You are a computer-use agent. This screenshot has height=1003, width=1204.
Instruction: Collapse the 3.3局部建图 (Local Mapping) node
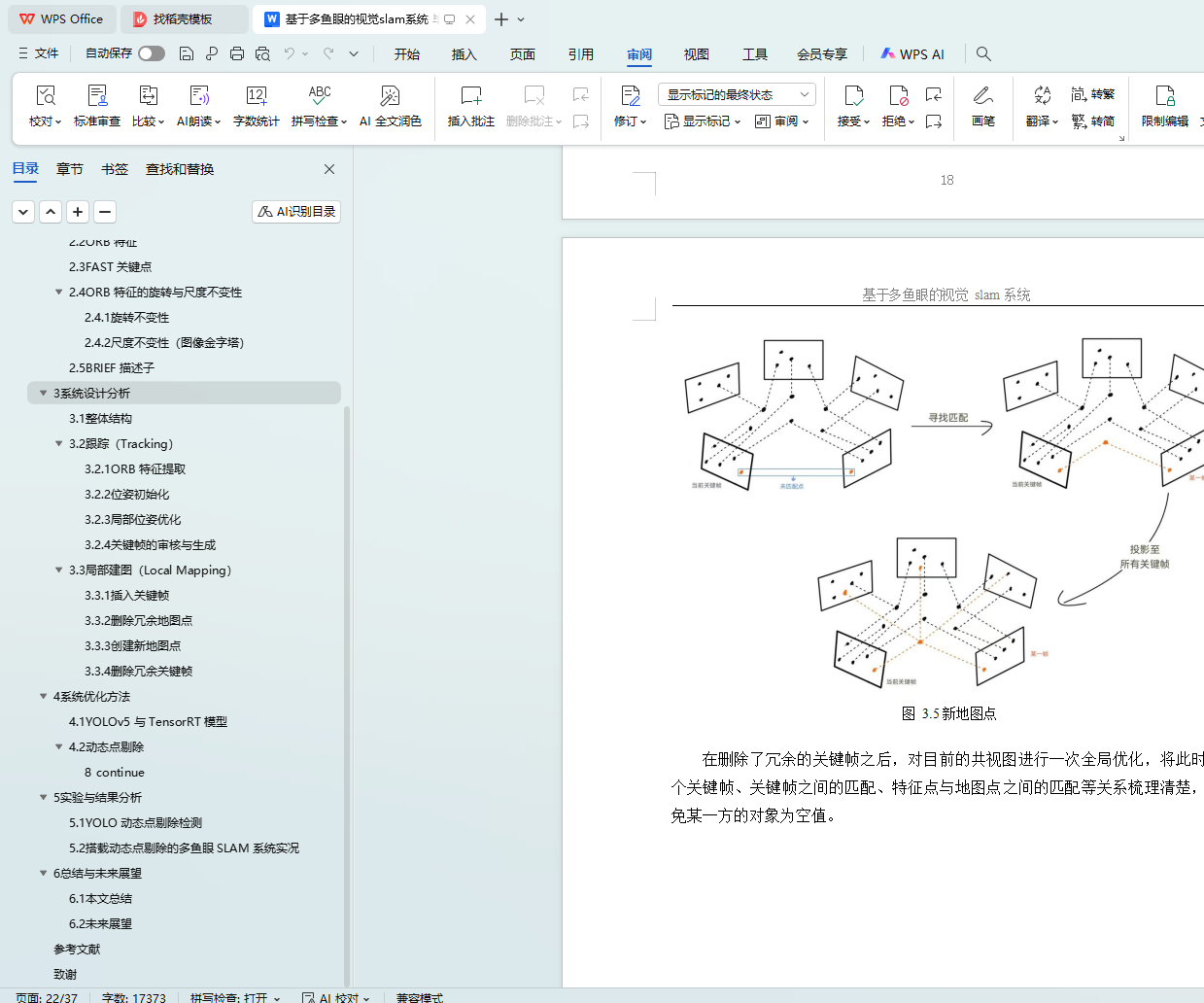click(x=58, y=570)
